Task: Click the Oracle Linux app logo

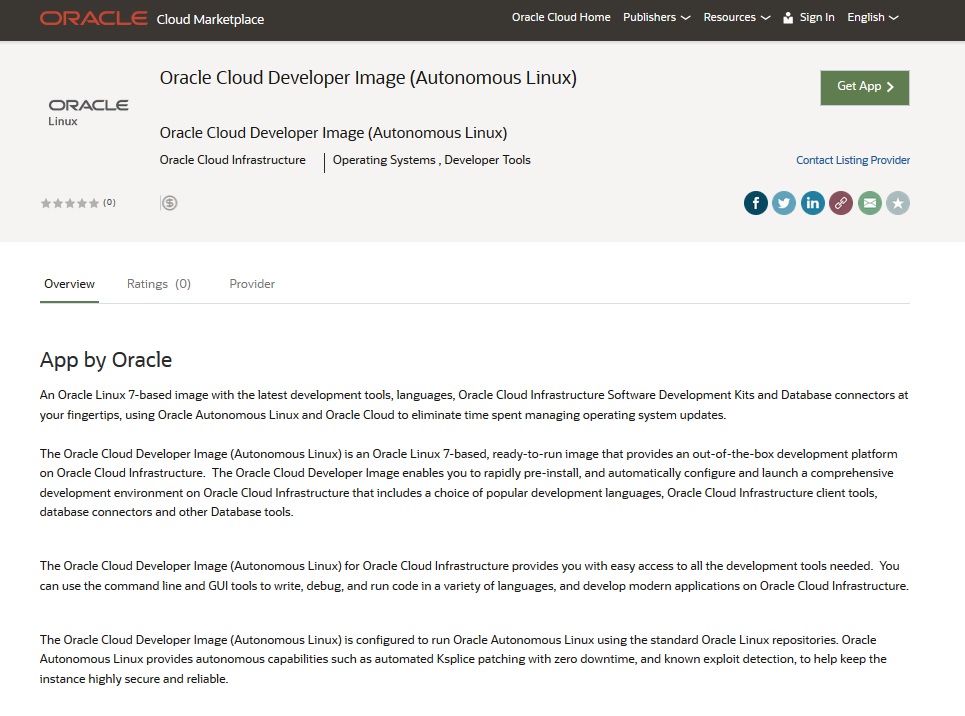Action: 88,110
